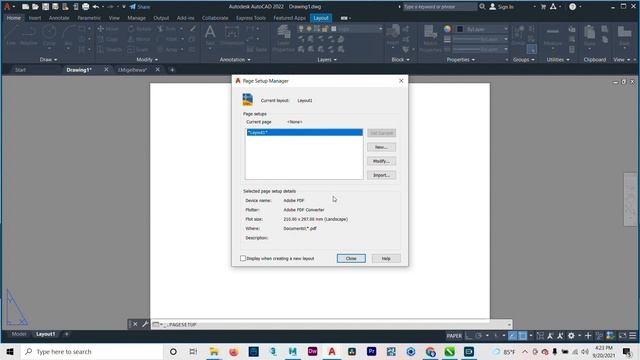Click Type here to search taskbar box
The height and width of the screenshot is (360, 640).
point(91,351)
